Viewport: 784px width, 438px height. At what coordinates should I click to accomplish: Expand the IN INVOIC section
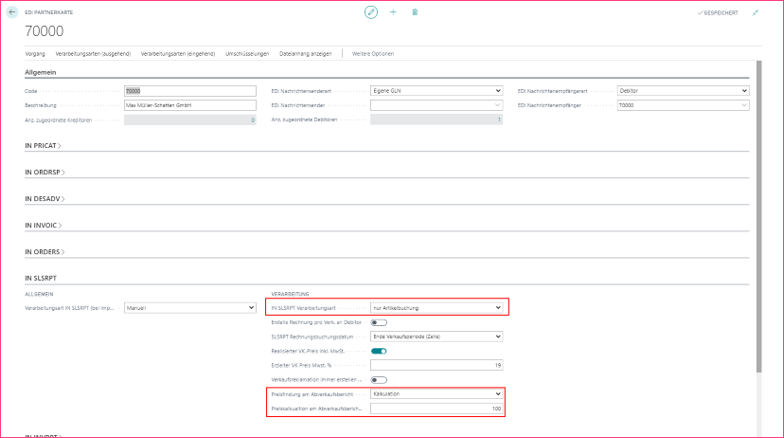[43, 225]
